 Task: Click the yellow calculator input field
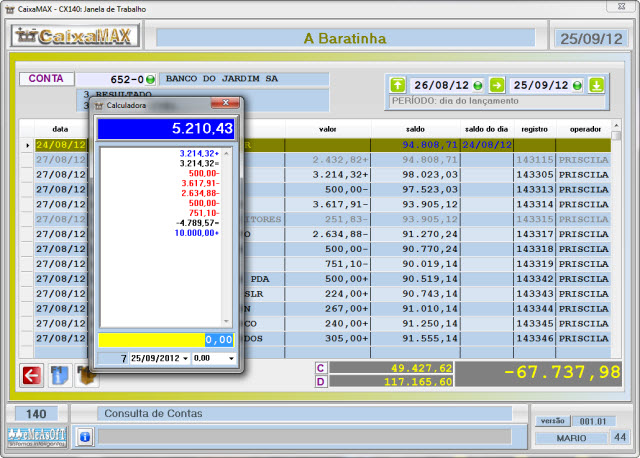pos(166,340)
